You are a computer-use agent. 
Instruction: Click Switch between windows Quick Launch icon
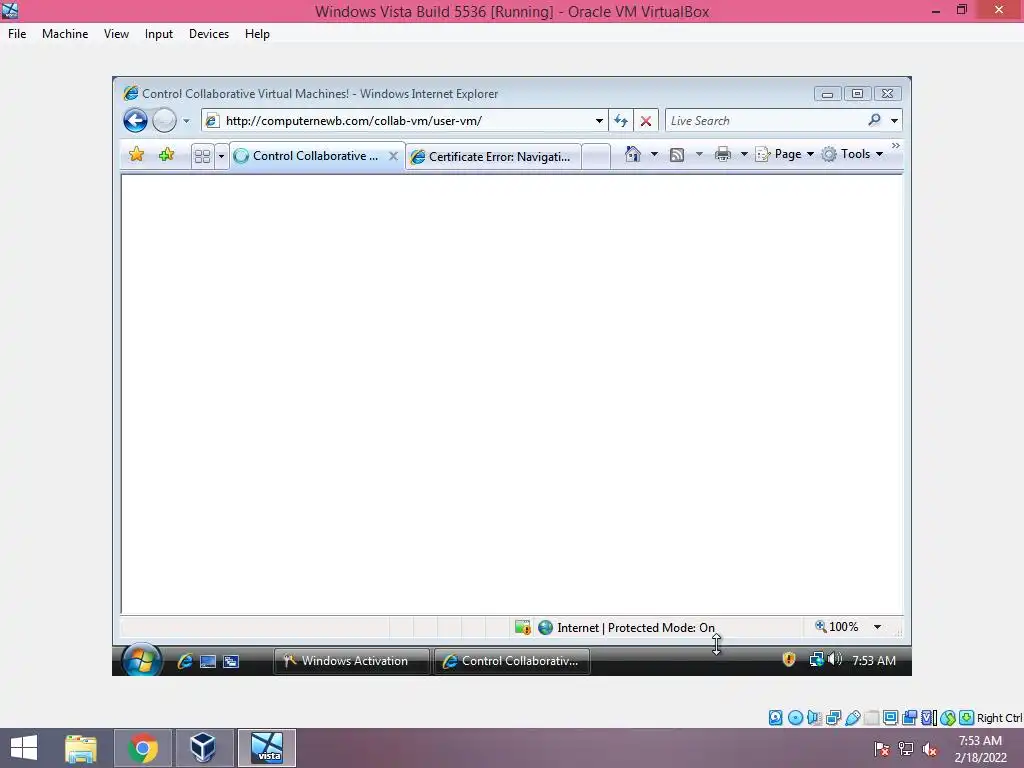click(x=231, y=661)
